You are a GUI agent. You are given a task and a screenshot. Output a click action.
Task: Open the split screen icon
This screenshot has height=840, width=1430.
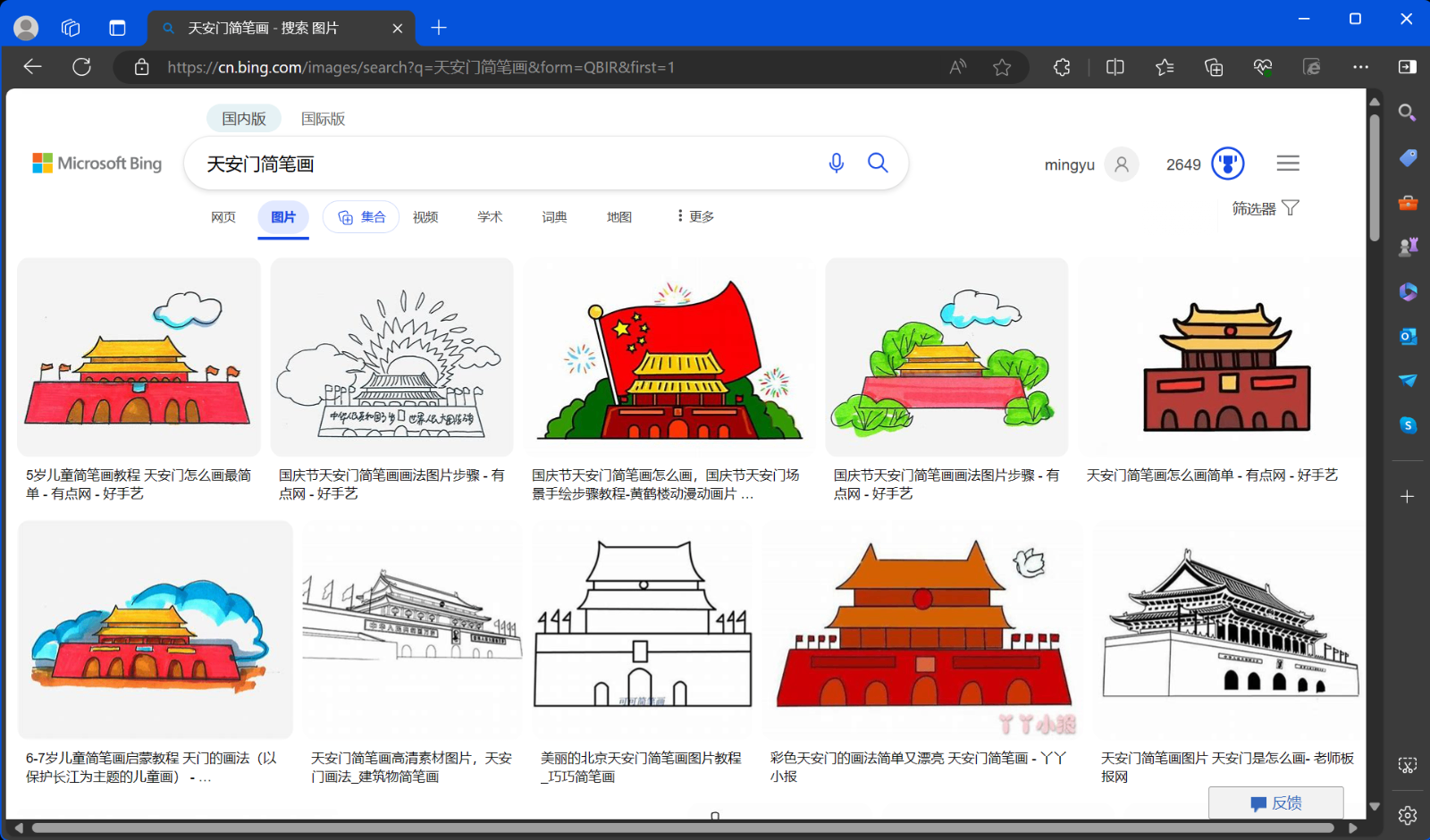pos(1115,67)
